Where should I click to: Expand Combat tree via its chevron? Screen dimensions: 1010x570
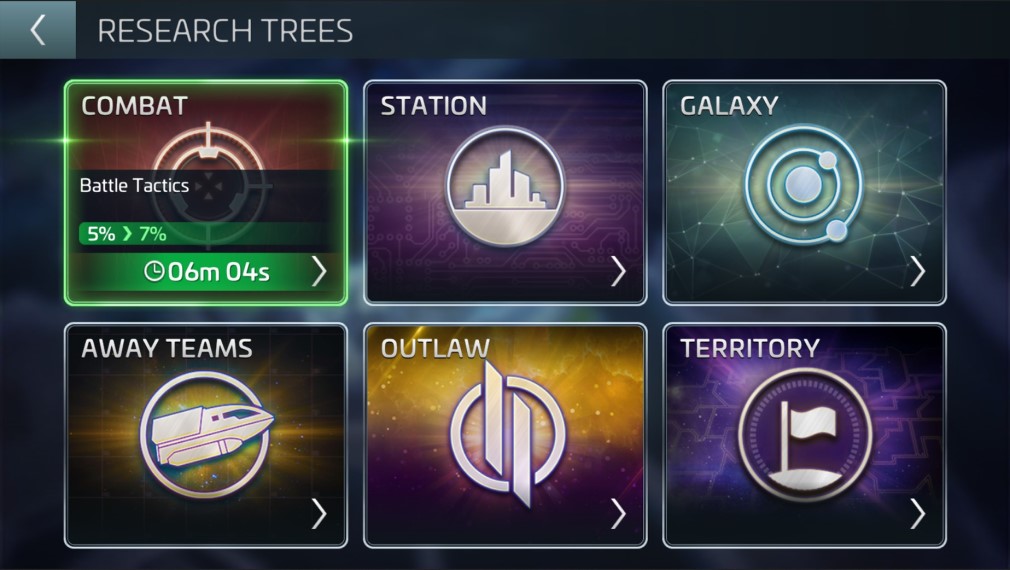(x=319, y=271)
